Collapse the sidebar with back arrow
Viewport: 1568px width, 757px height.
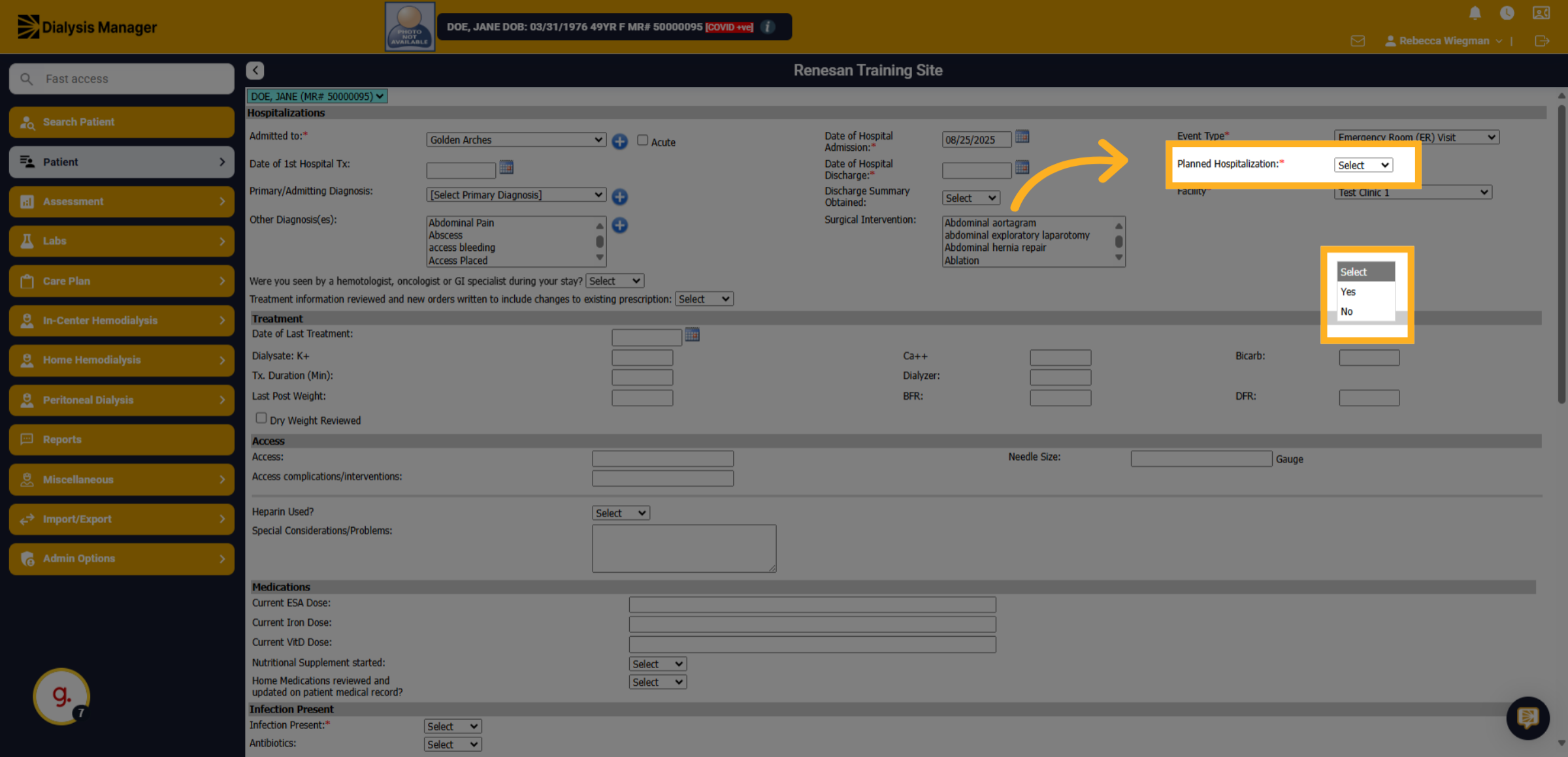(255, 71)
